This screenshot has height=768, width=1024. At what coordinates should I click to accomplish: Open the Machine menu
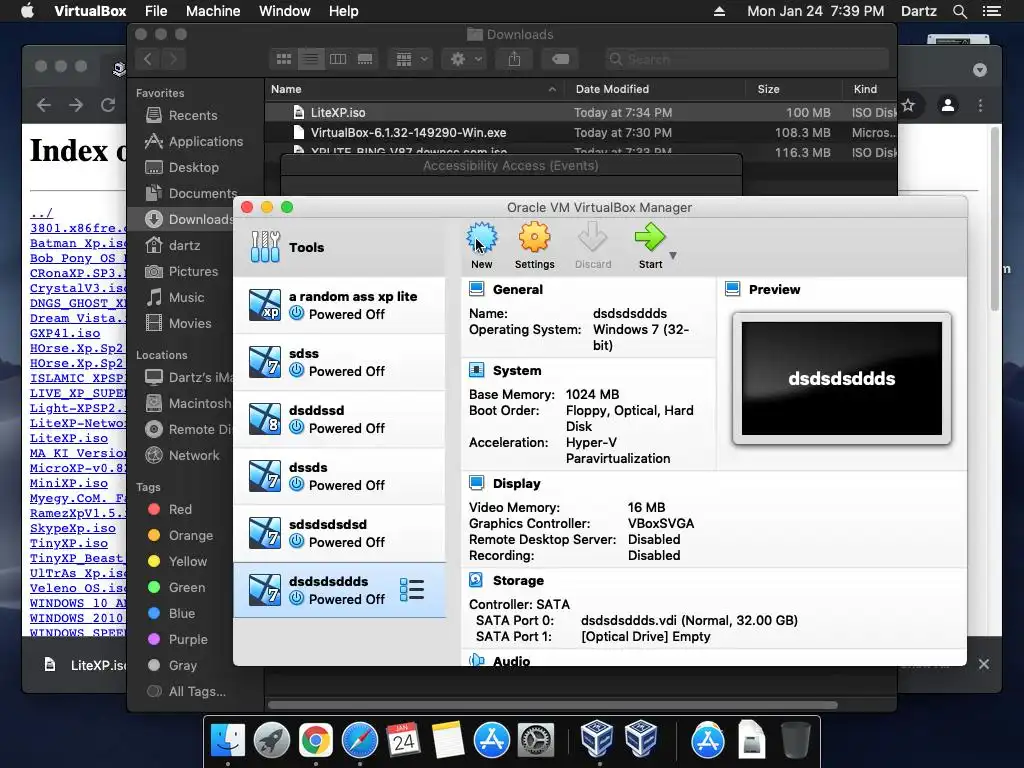[x=213, y=11]
